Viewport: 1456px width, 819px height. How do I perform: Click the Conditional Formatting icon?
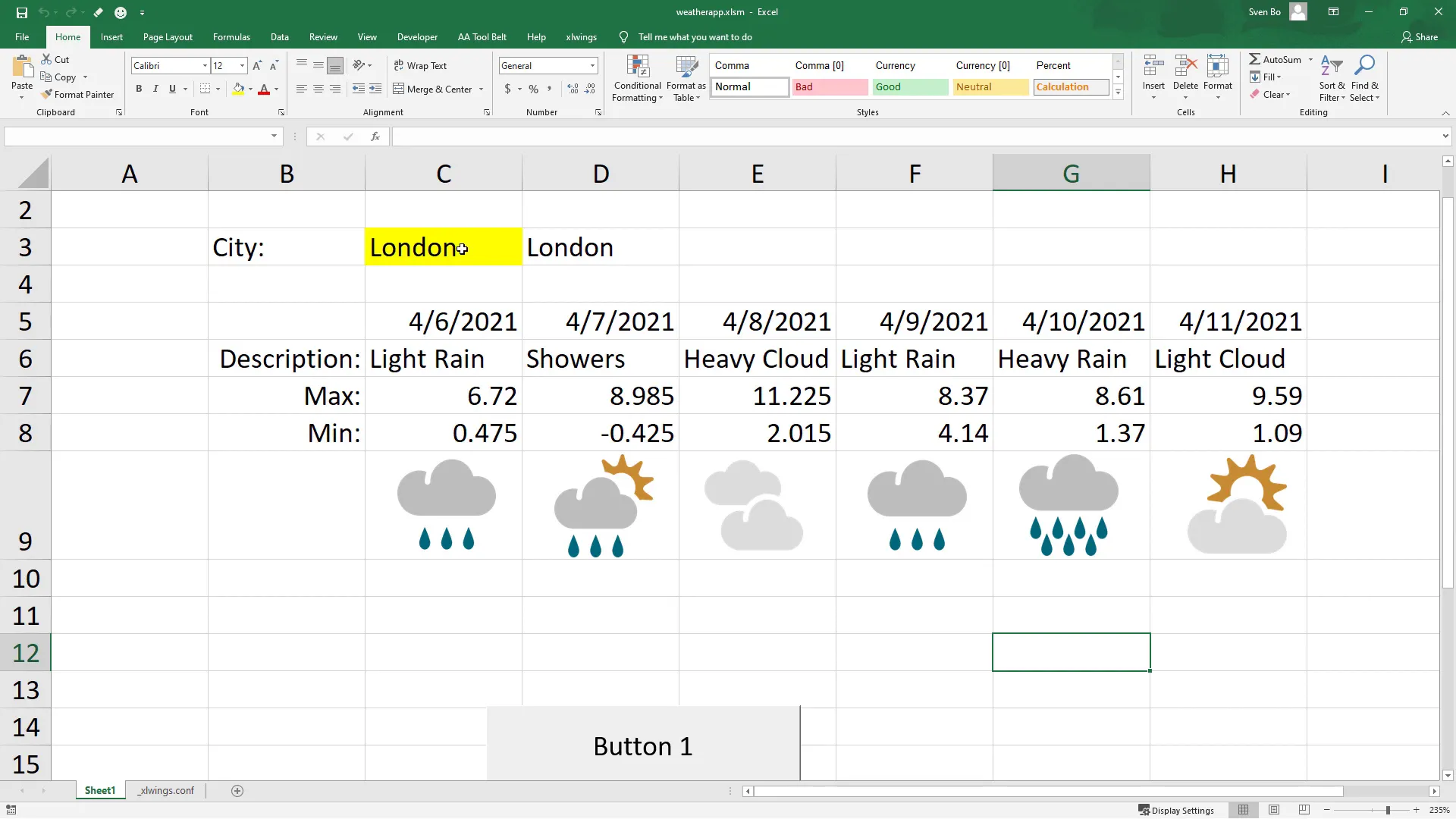pos(637,68)
